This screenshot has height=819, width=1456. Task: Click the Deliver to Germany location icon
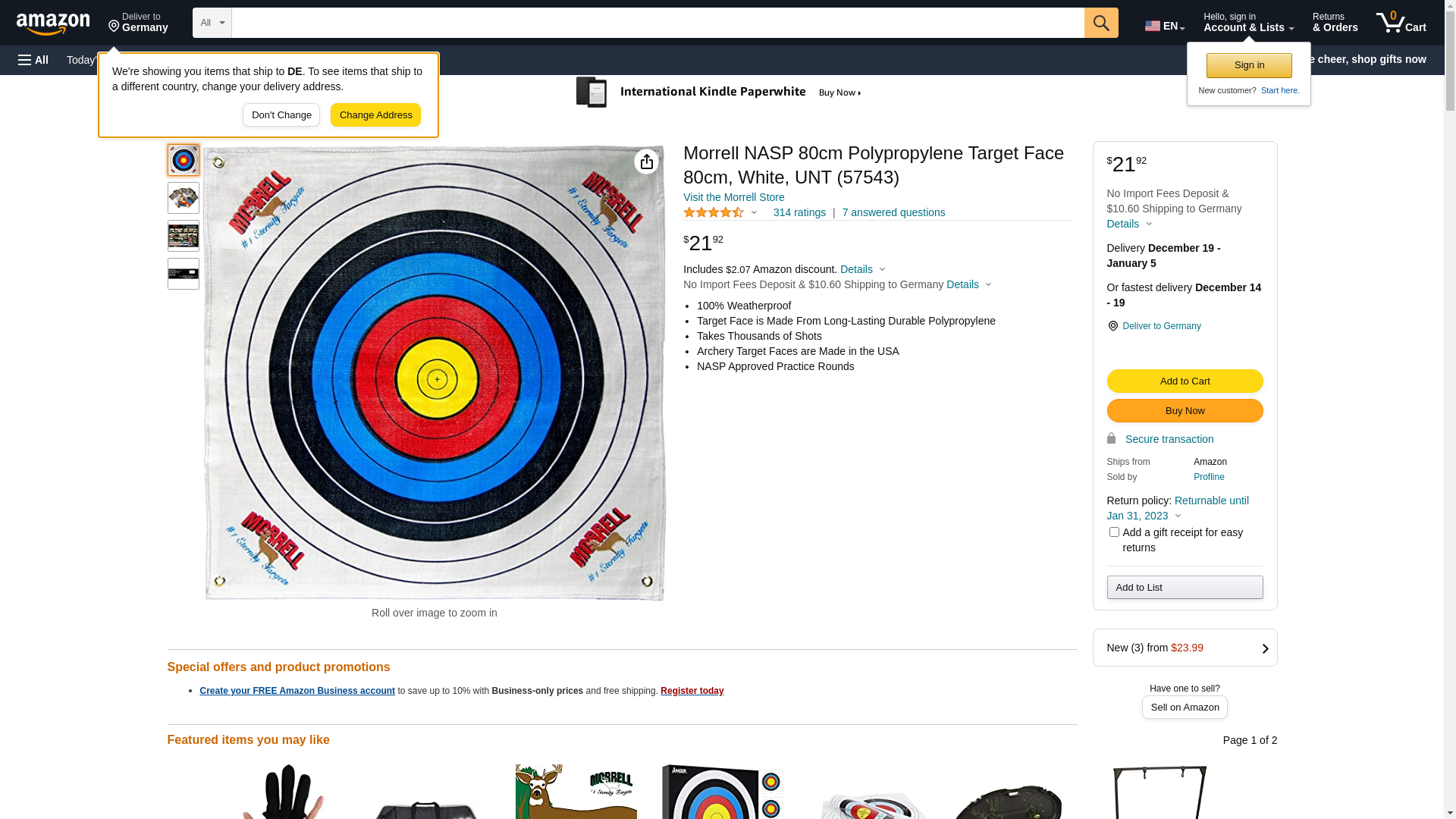pos(1112,326)
